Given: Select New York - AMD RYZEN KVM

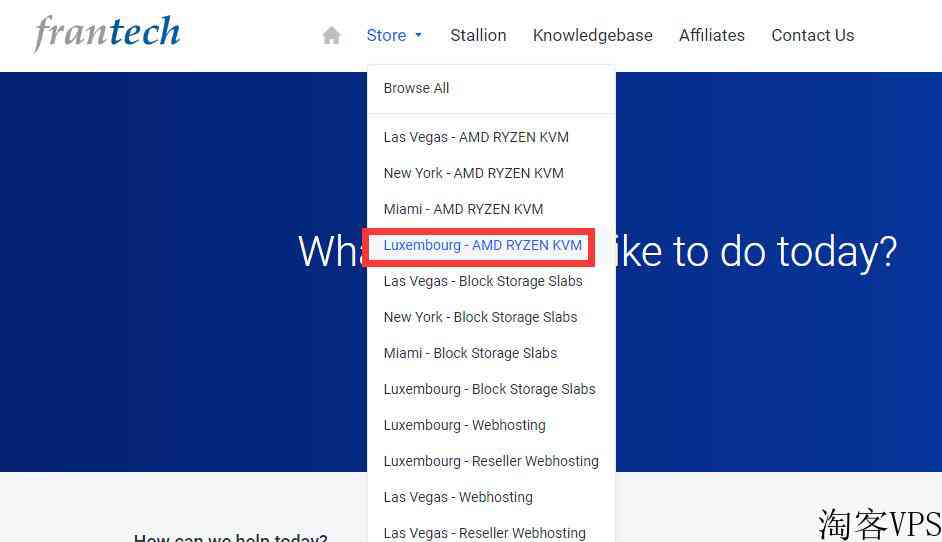Looking at the screenshot, I should (473, 173).
